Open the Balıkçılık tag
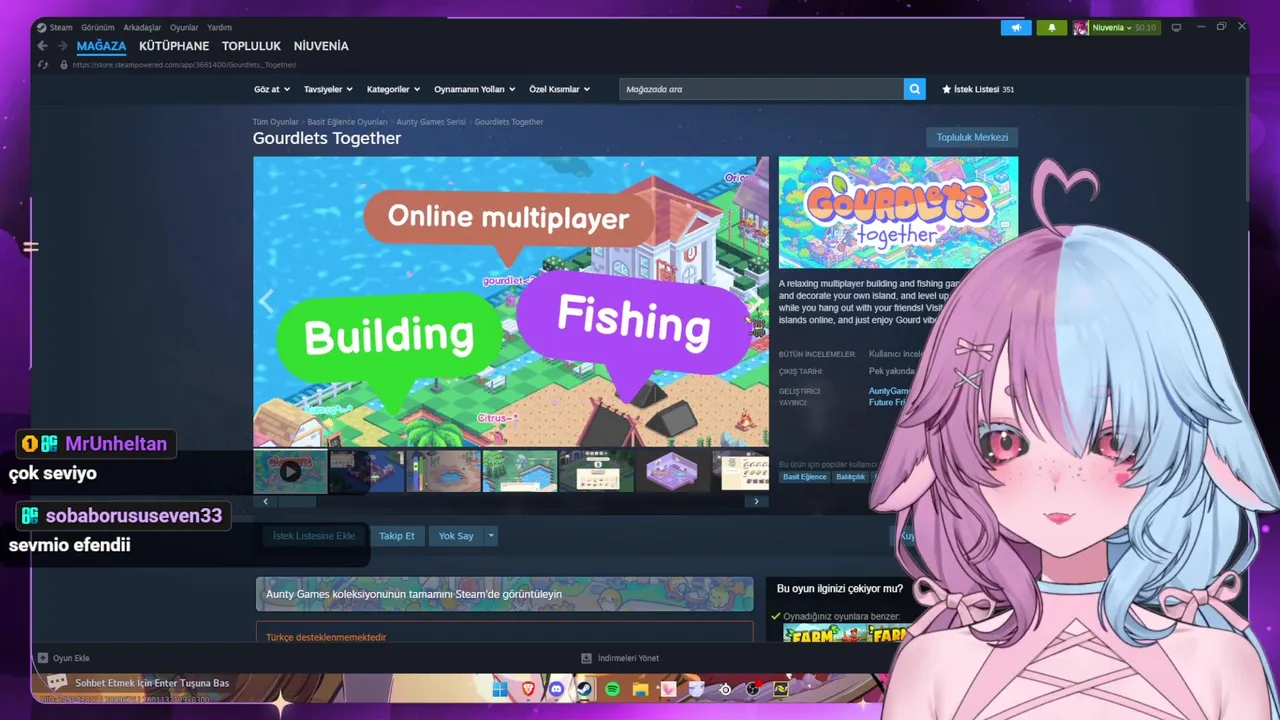The width and height of the screenshot is (1280, 720). [x=851, y=477]
